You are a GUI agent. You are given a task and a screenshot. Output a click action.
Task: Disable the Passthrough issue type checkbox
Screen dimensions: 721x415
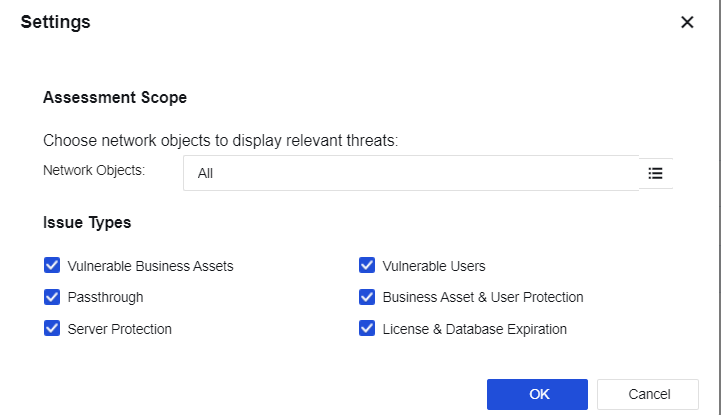coord(52,297)
